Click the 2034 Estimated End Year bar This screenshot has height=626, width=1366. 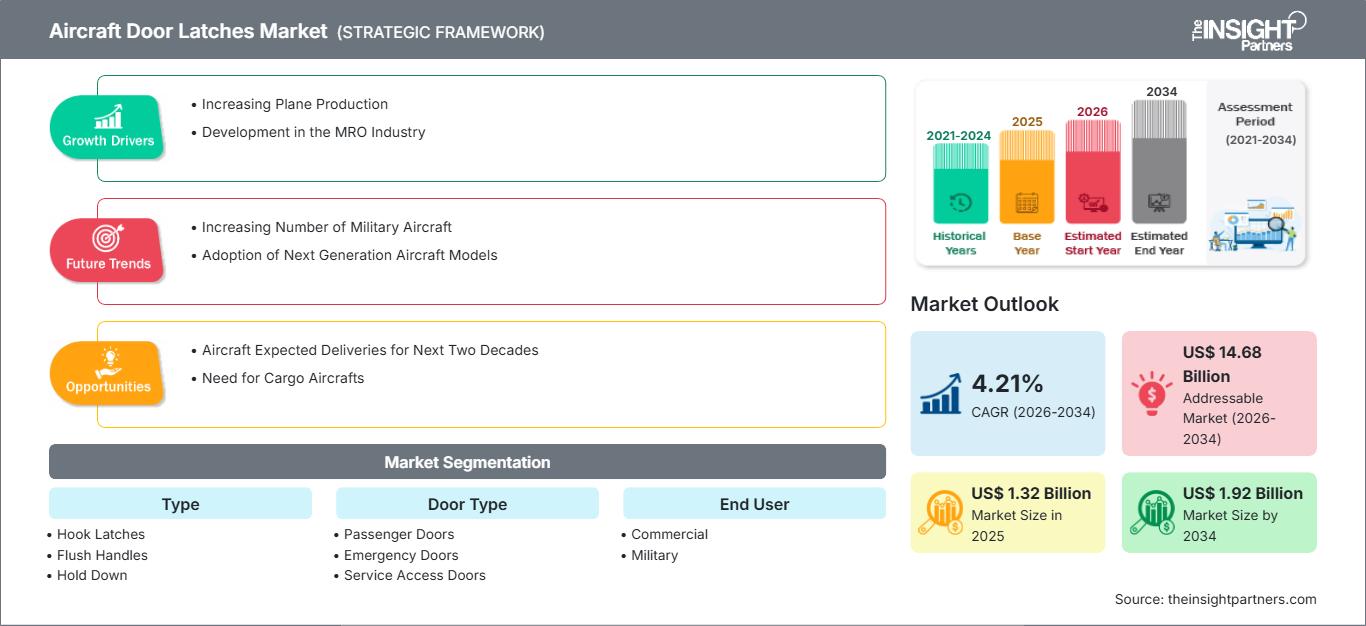(1159, 160)
